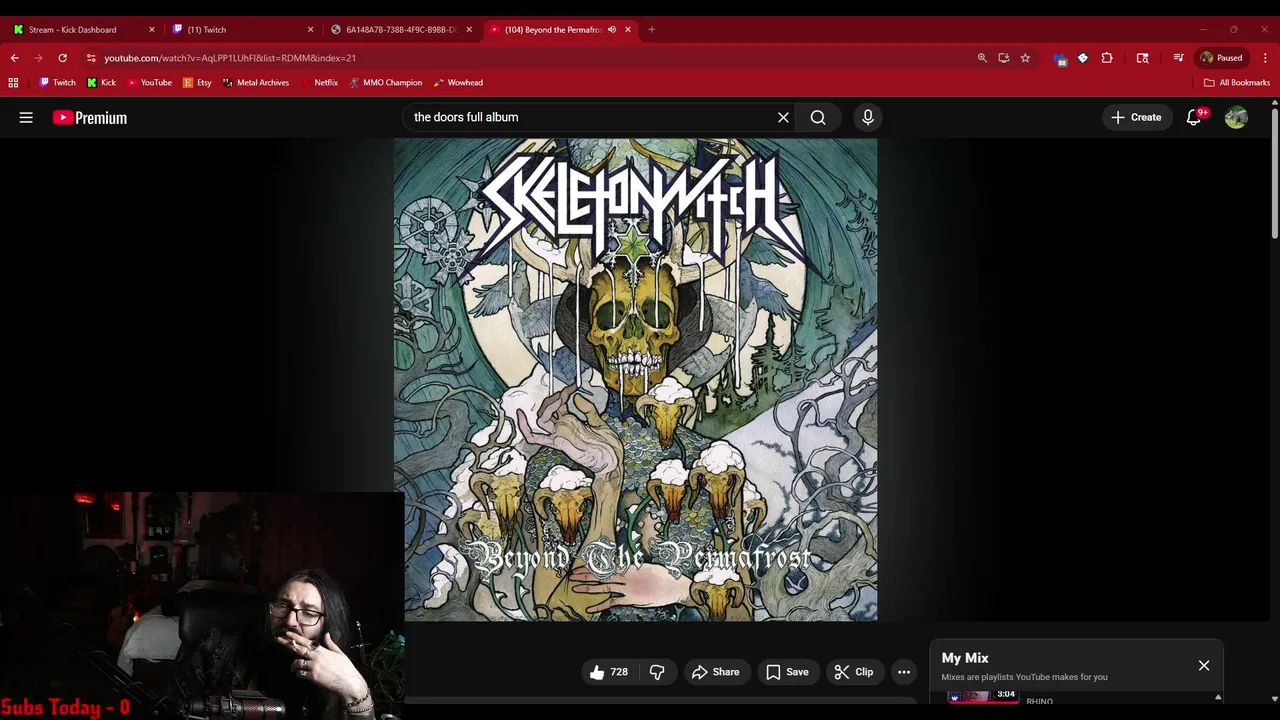Close the Stream - Kick Dashboard tab
Screen dimensions: 1280x720
151,30
